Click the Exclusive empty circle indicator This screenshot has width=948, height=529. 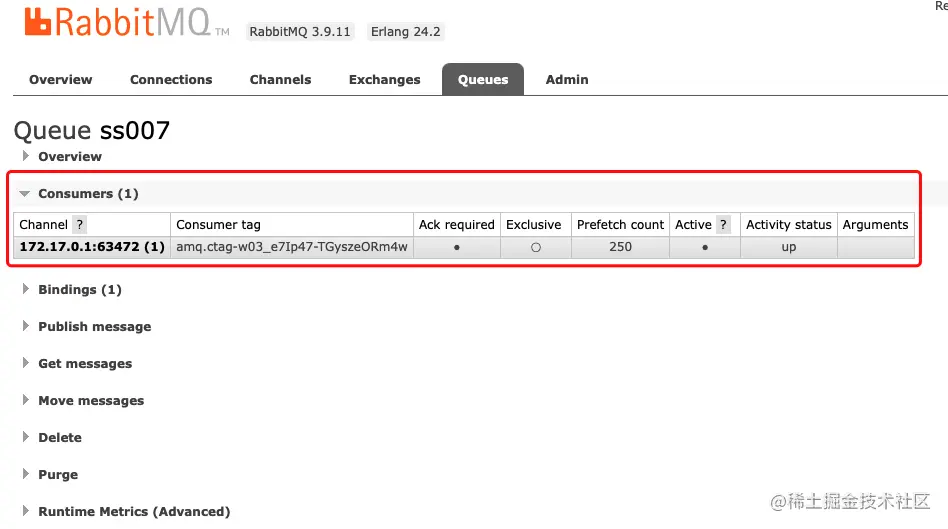[x=536, y=247]
